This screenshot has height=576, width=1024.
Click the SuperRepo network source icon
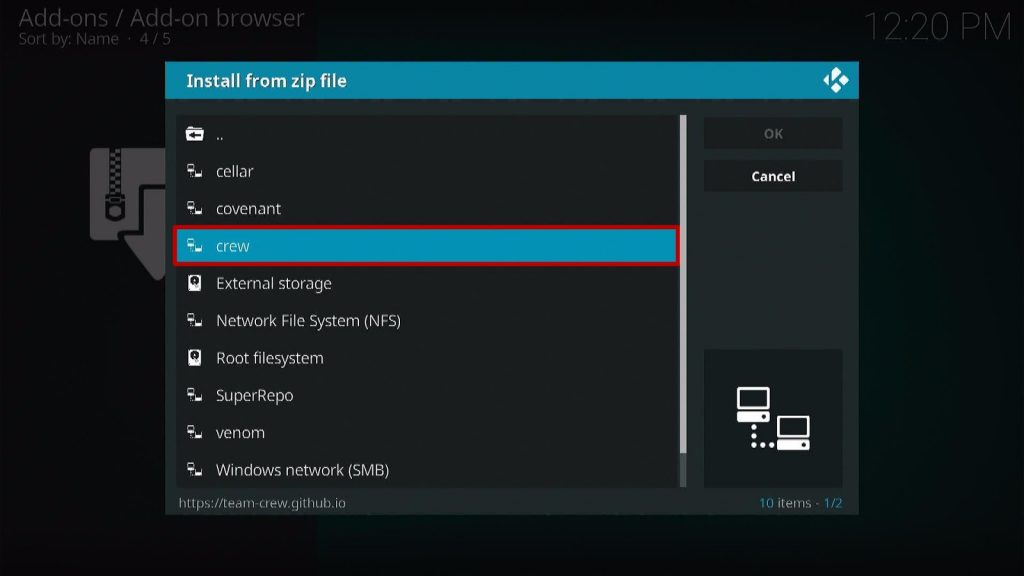(x=195, y=394)
